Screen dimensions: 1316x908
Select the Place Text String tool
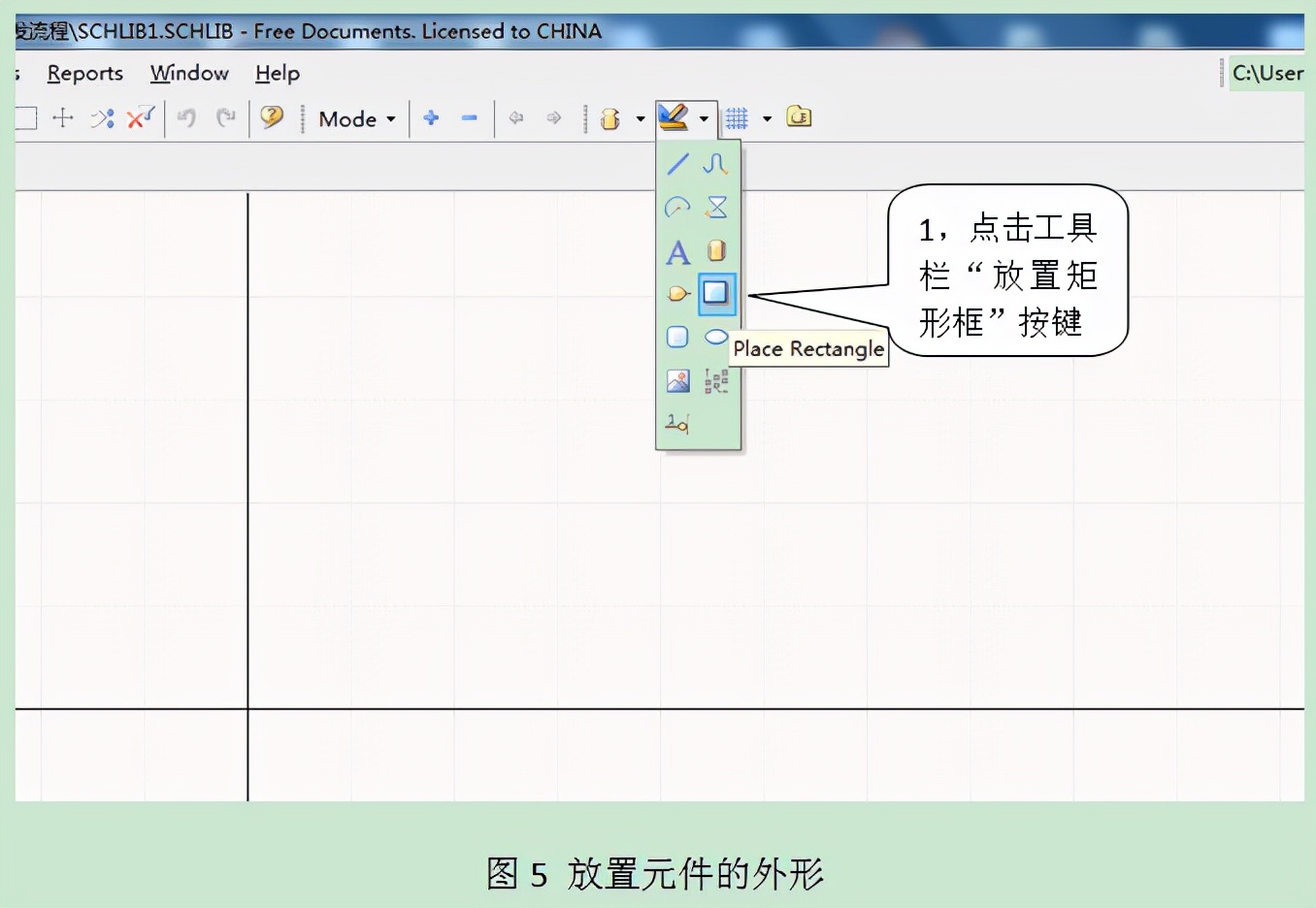677,252
